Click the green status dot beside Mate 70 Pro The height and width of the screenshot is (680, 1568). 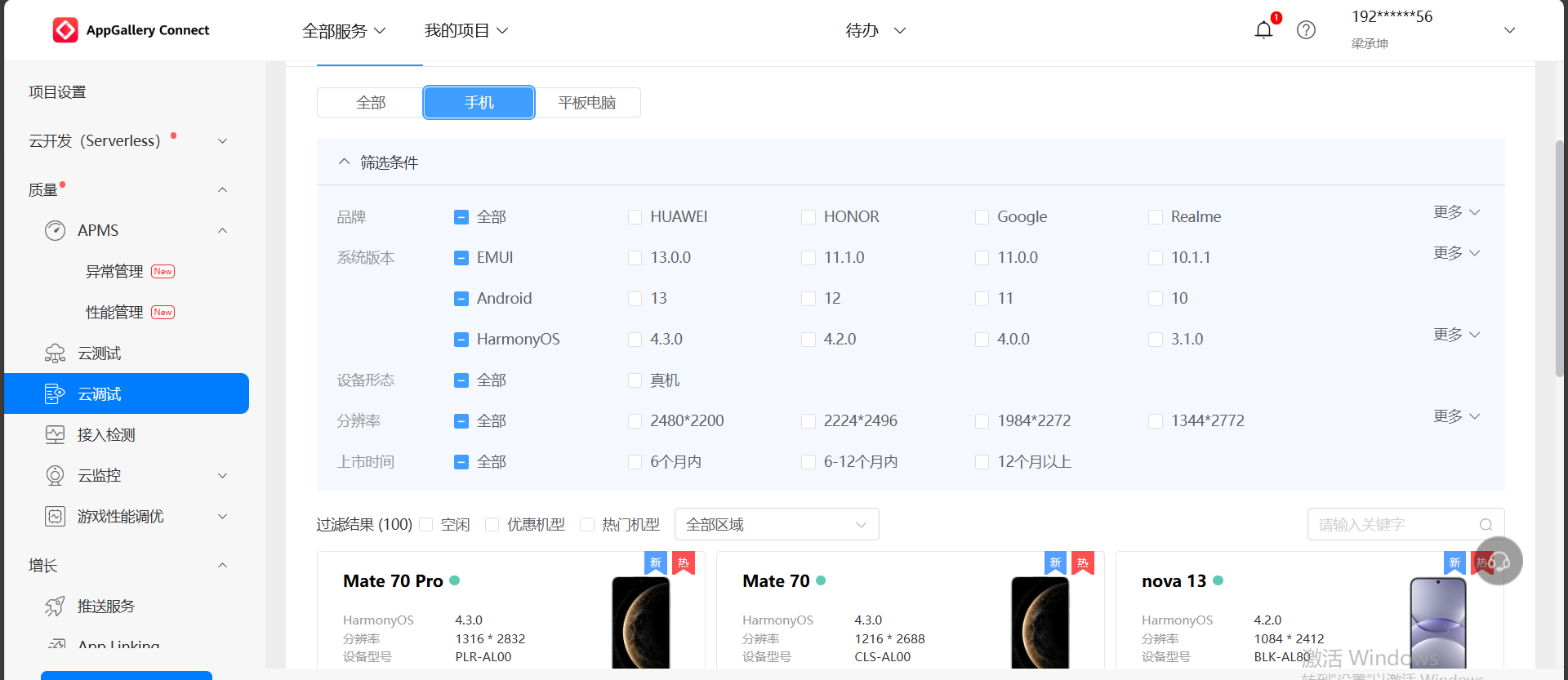point(455,580)
